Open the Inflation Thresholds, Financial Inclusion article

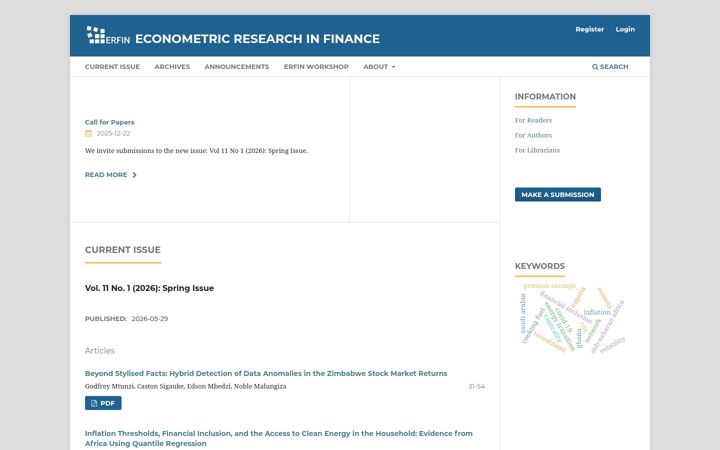pos(279,439)
